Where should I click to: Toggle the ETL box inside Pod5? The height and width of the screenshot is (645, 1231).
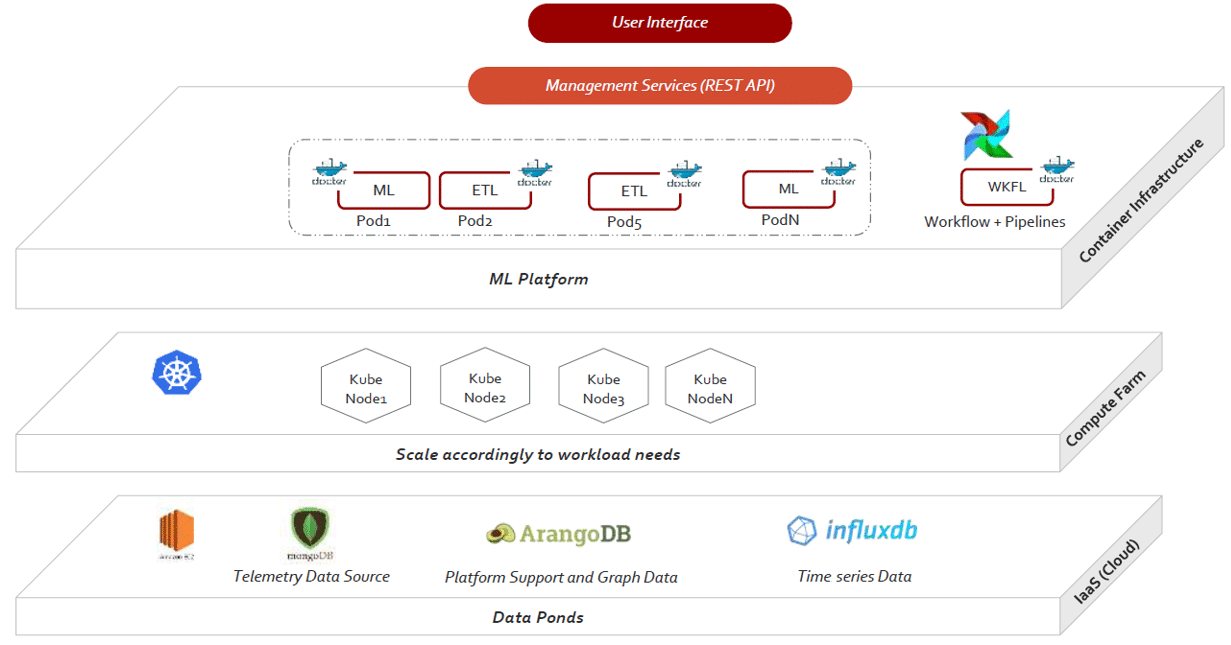tap(635, 189)
